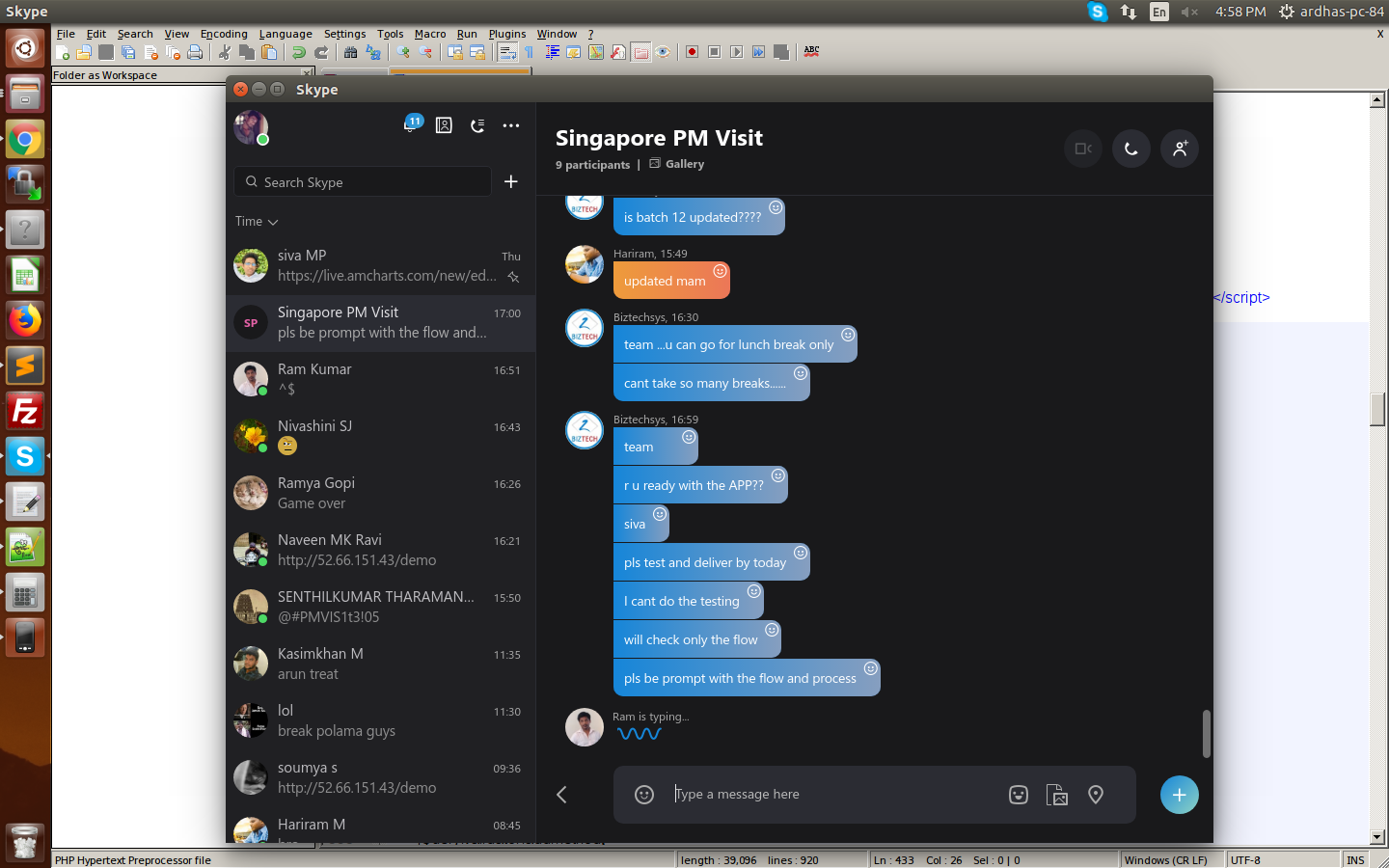
Task: Open the Nivashini SJ conversation
Action: click(x=381, y=436)
